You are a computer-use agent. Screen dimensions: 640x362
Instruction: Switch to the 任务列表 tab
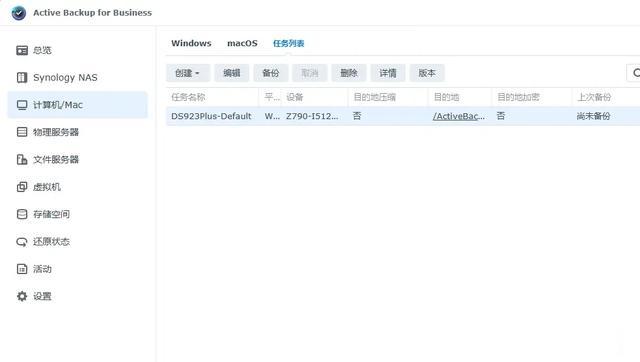(x=289, y=43)
